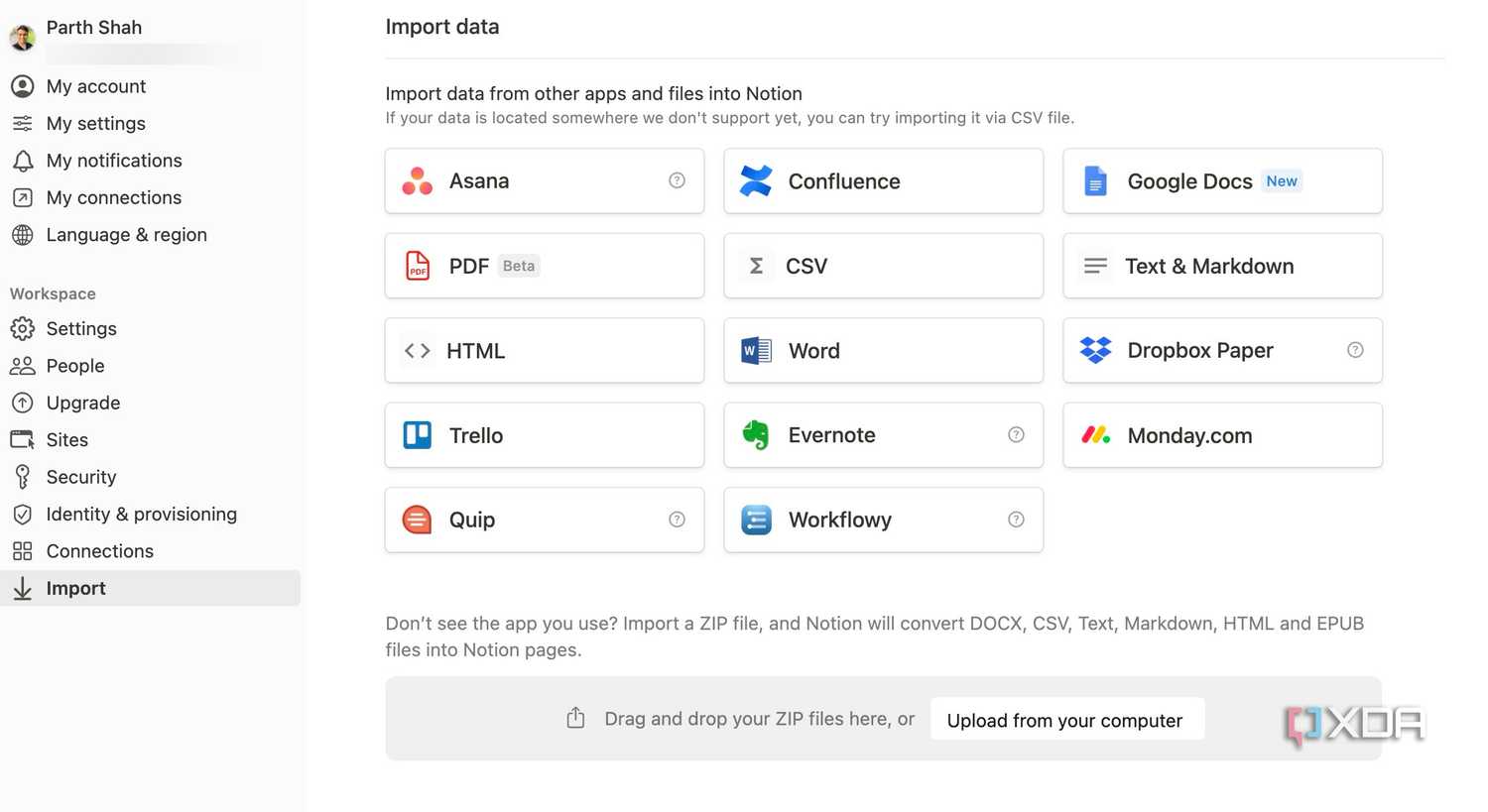Choose Trello import option
The image size is (1488, 812).
(x=545, y=435)
